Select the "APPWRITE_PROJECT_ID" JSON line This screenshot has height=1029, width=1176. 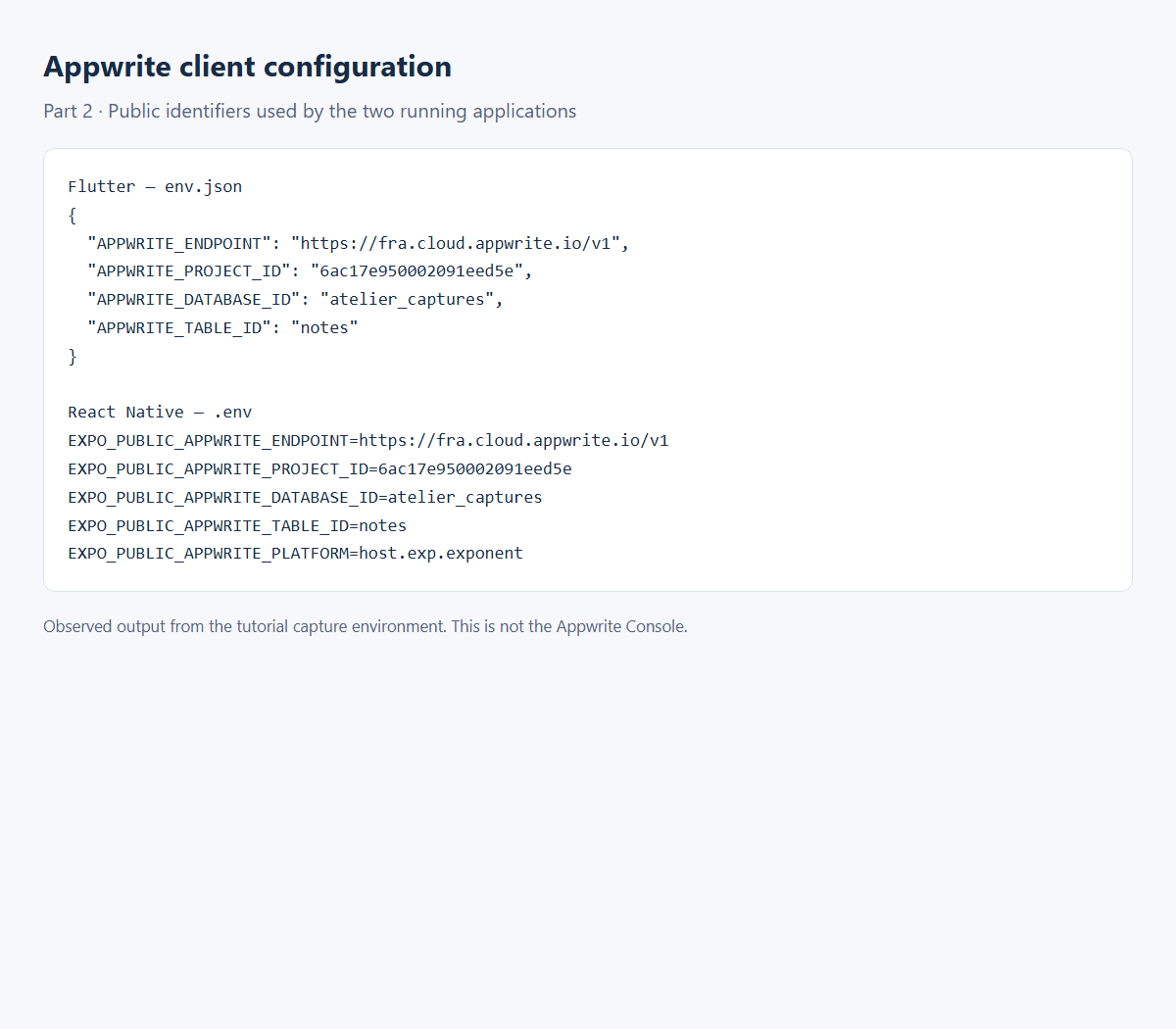[310, 271]
